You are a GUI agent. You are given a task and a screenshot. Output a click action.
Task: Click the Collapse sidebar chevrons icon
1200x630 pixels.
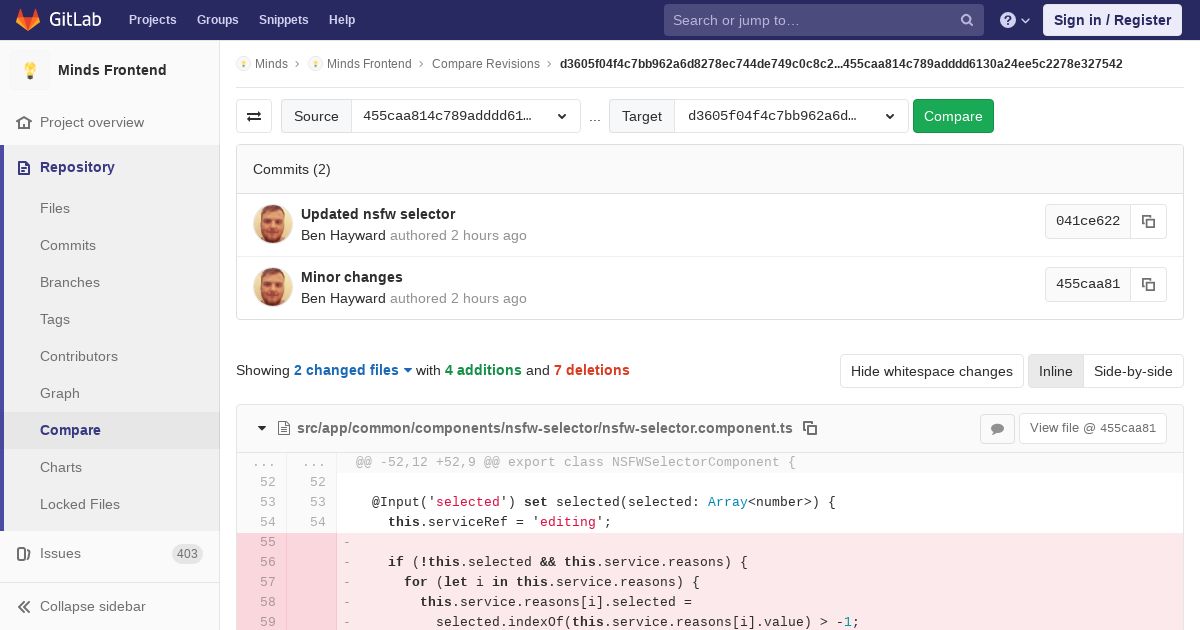pyautogui.click(x=24, y=606)
